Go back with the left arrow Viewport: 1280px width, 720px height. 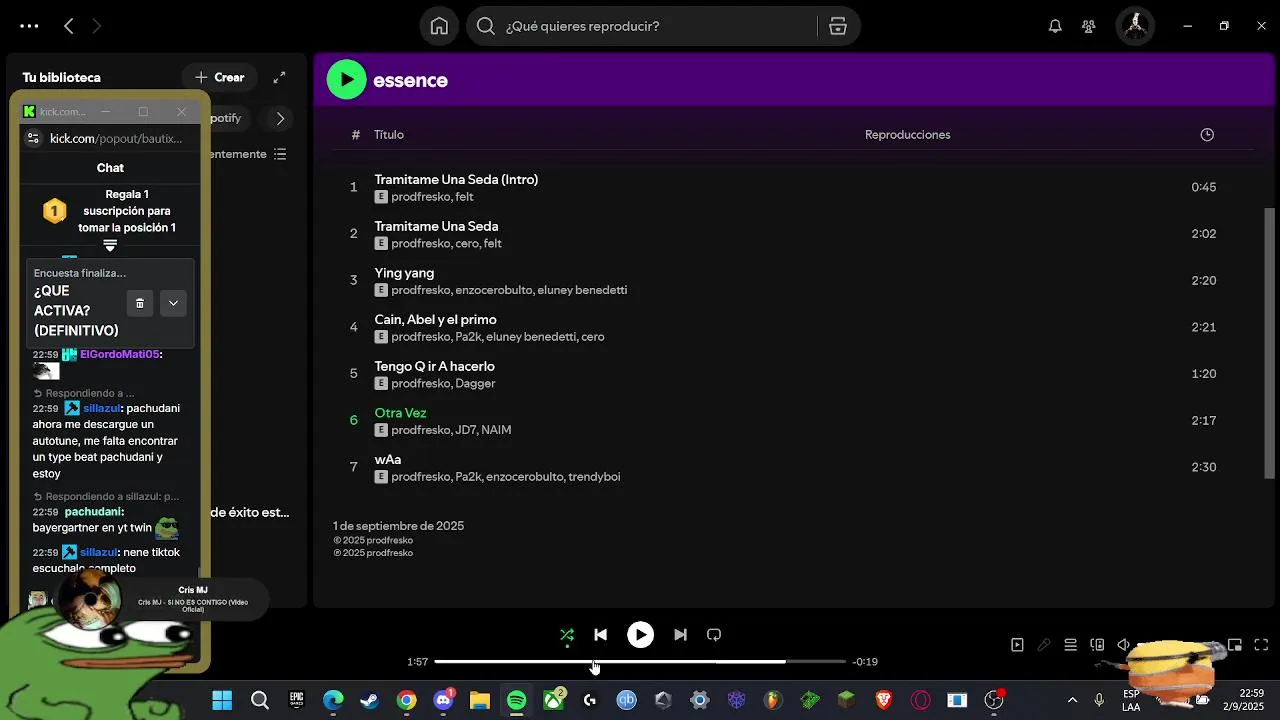pyautogui.click(x=69, y=26)
